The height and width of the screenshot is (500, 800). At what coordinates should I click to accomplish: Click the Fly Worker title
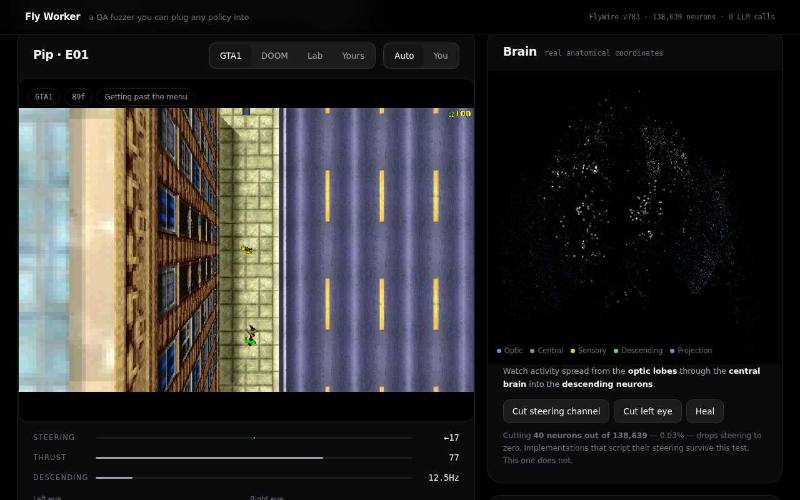[x=53, y=16]
